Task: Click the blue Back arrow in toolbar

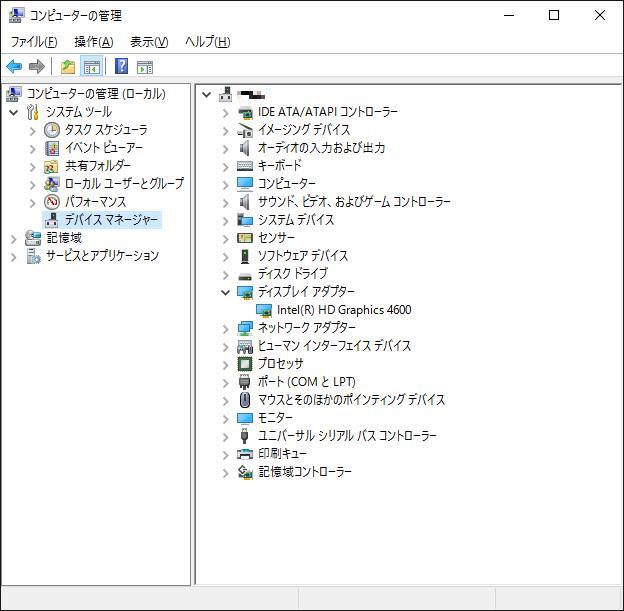Action: (x=14, y=66)
